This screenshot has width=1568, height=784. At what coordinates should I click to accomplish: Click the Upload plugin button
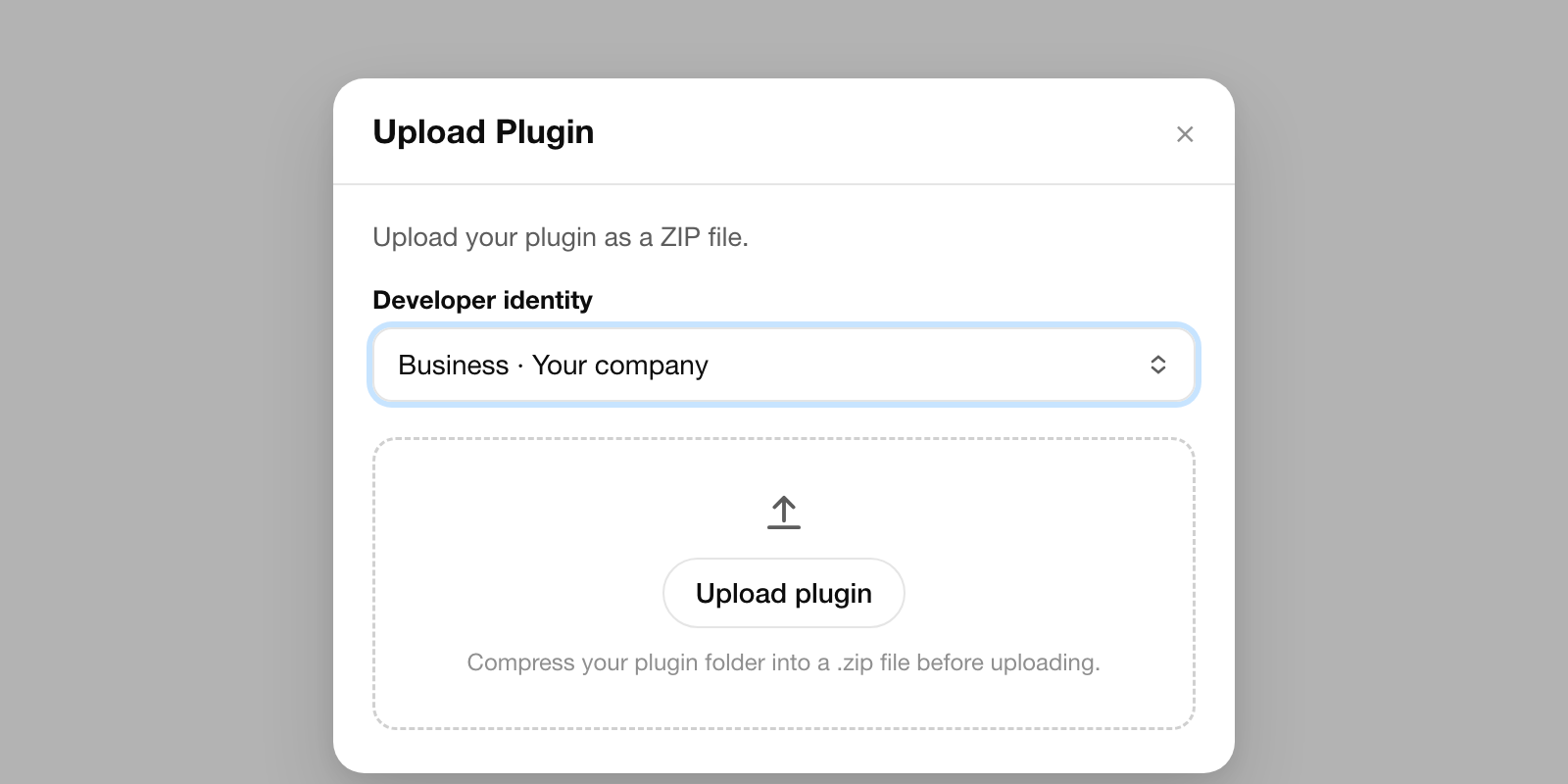pos(784,593)
